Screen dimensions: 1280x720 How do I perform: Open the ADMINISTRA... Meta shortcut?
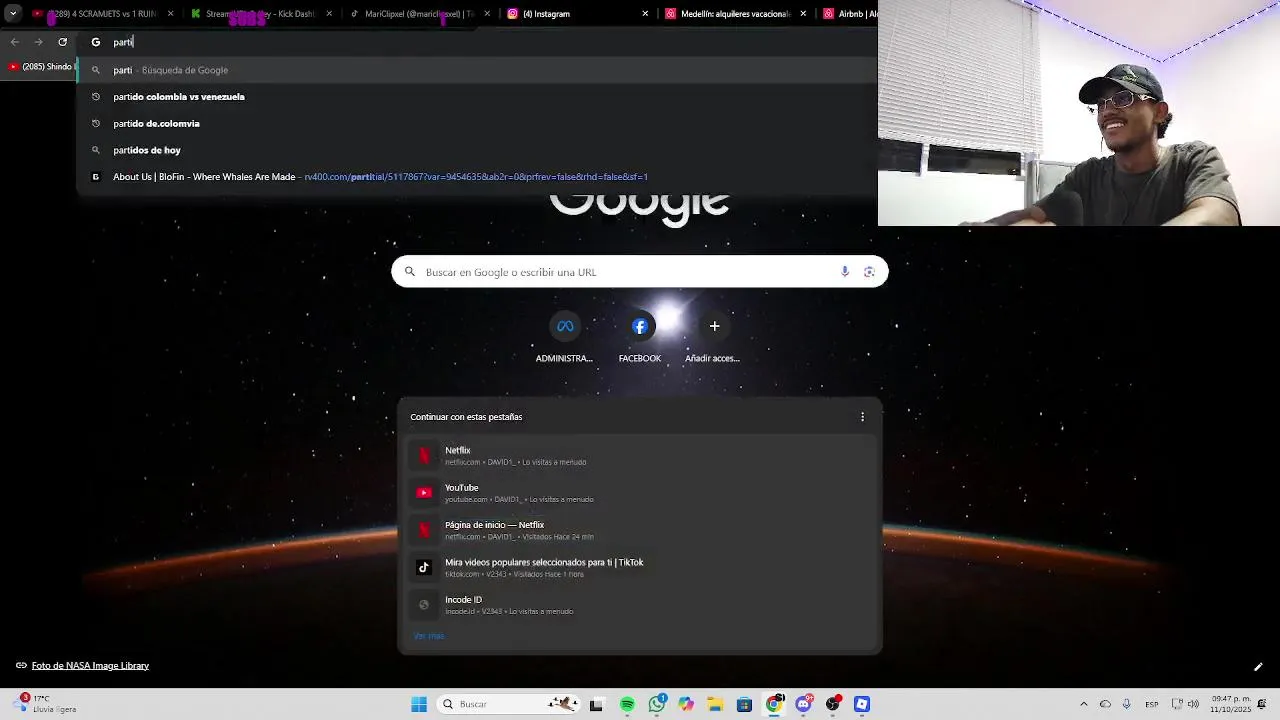pyautogui.click(x=564, y=338)
